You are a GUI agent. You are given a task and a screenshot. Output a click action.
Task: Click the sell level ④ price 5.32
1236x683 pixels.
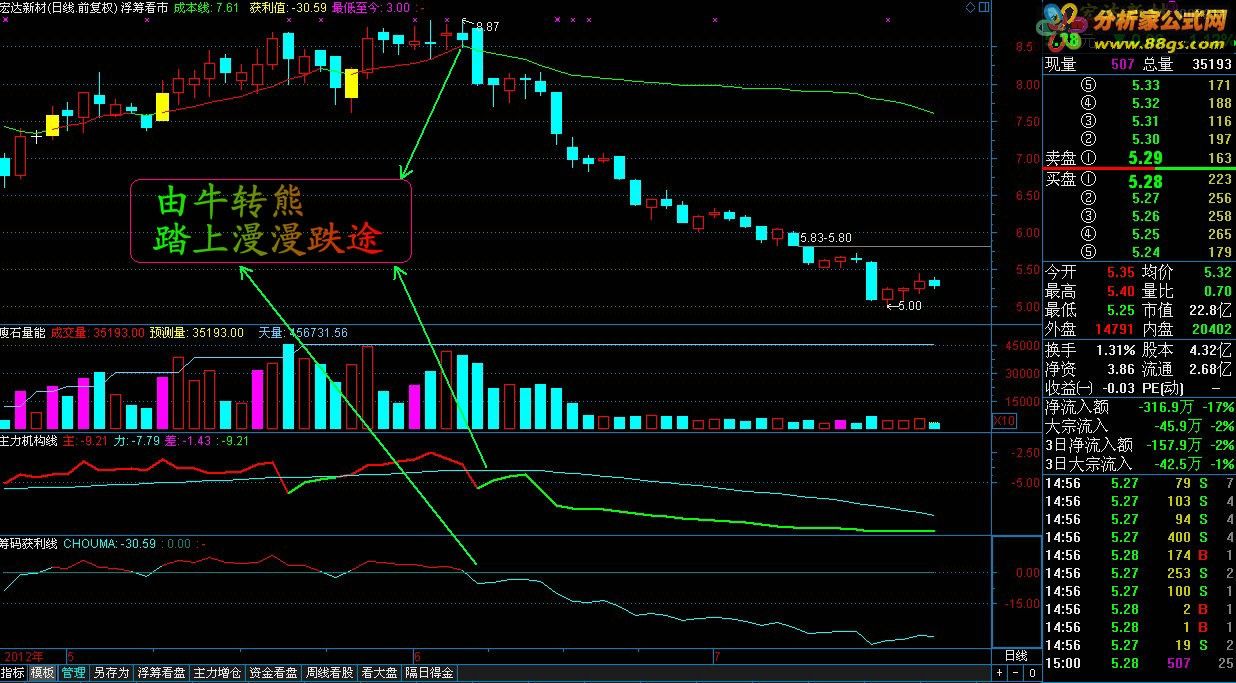click(x=1146, y=104)
